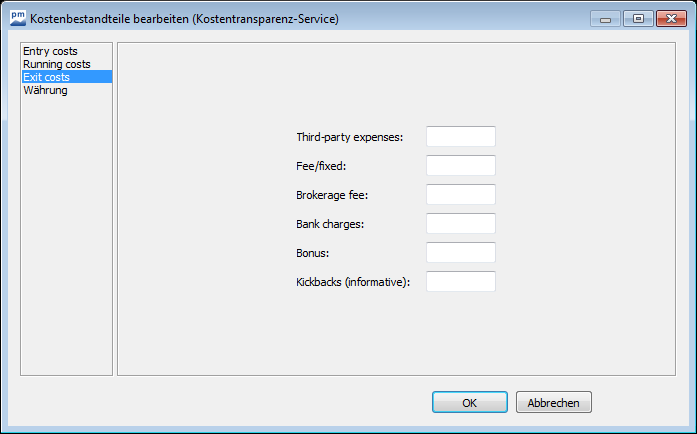This screenshot has height=434, width=697.
Task: Click the Third-party expenses text label
Action: click(349, 137)
